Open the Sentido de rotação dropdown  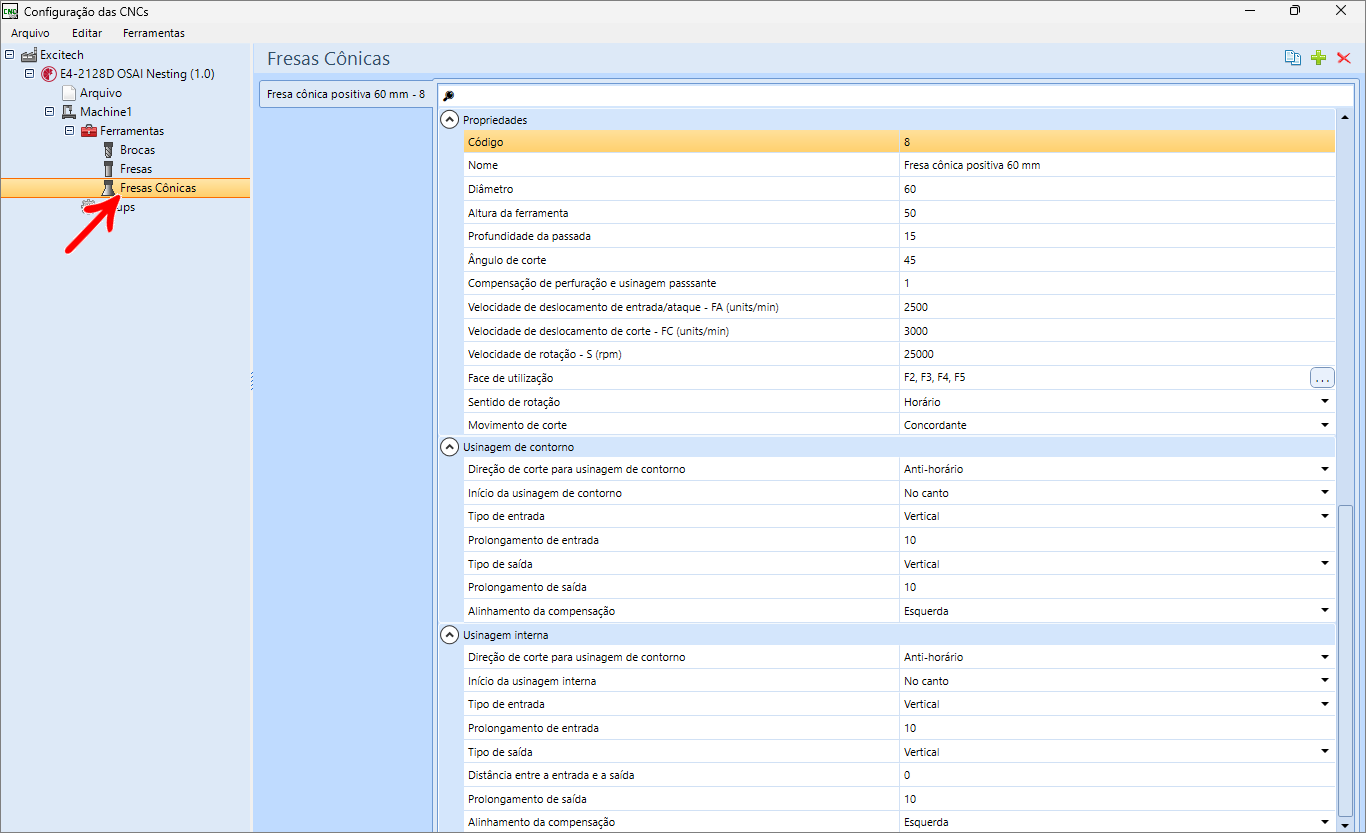tap(1325, 401)
